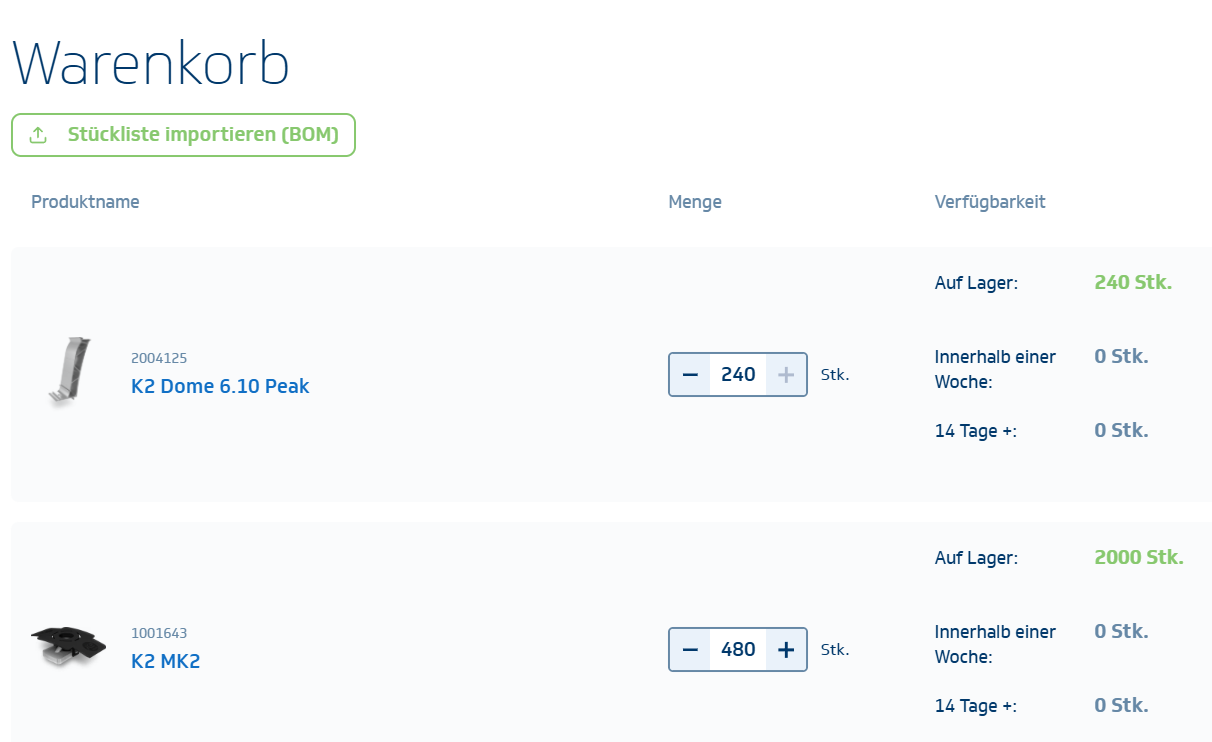Open the K2 Dome 6.10 Peak product link
The height and width of the screenshot is (742, 1212).
pos(220,386)
